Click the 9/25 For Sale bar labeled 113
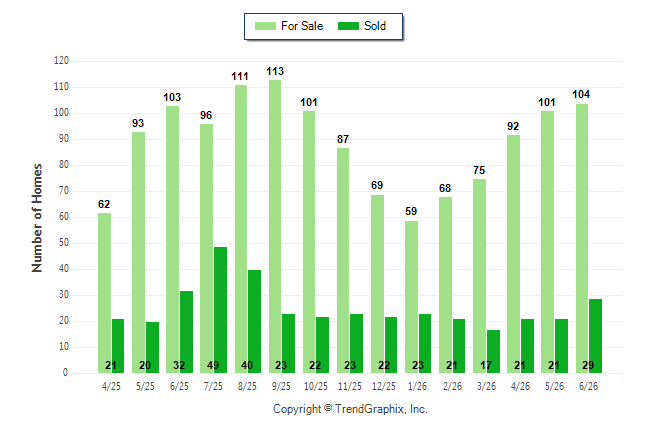The image size is (646, 434). tap(275, 227)
